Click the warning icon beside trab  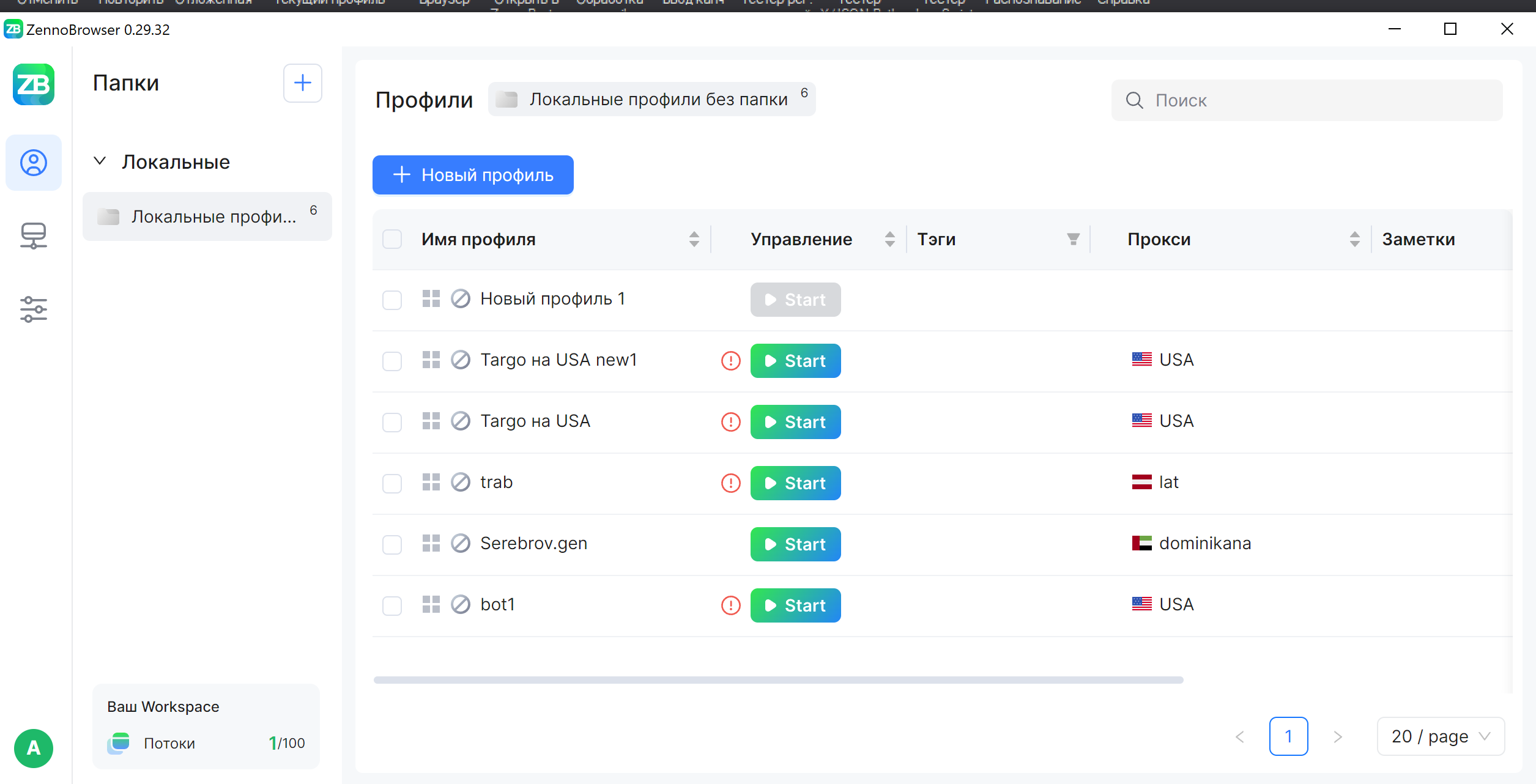(x=730, y=483)
